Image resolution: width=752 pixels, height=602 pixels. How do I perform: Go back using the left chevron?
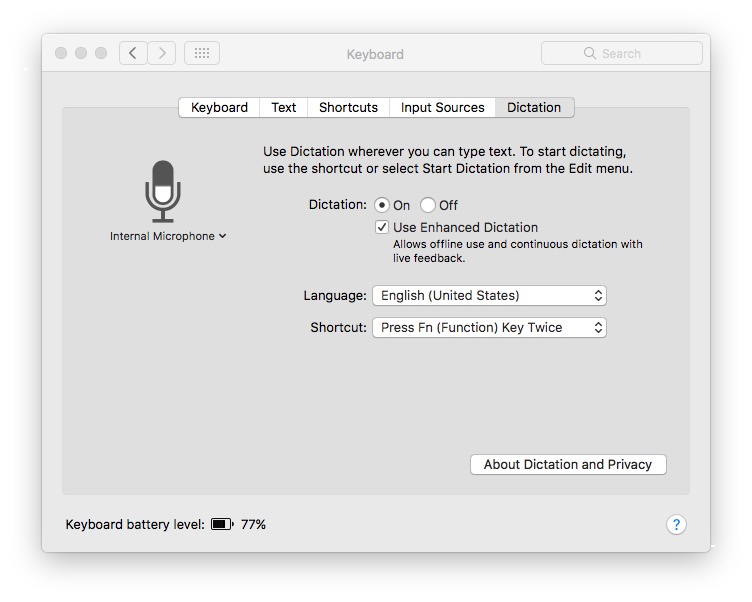[x=134, y=53]
